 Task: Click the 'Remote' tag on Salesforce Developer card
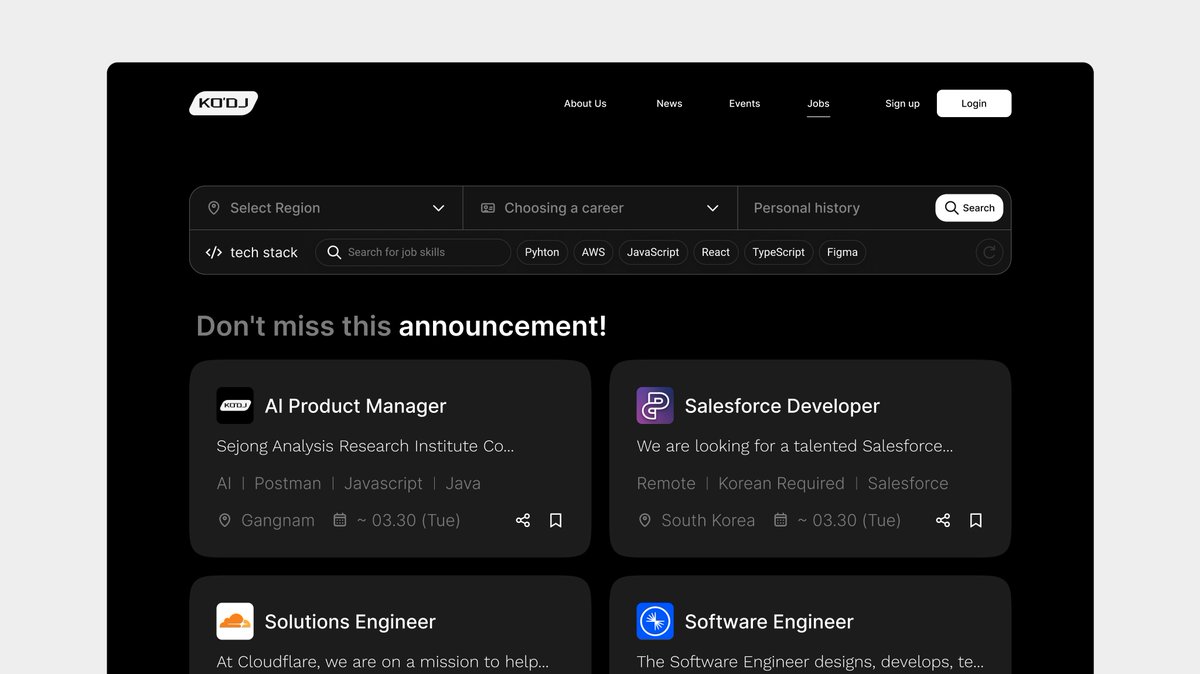coord(666,483)
